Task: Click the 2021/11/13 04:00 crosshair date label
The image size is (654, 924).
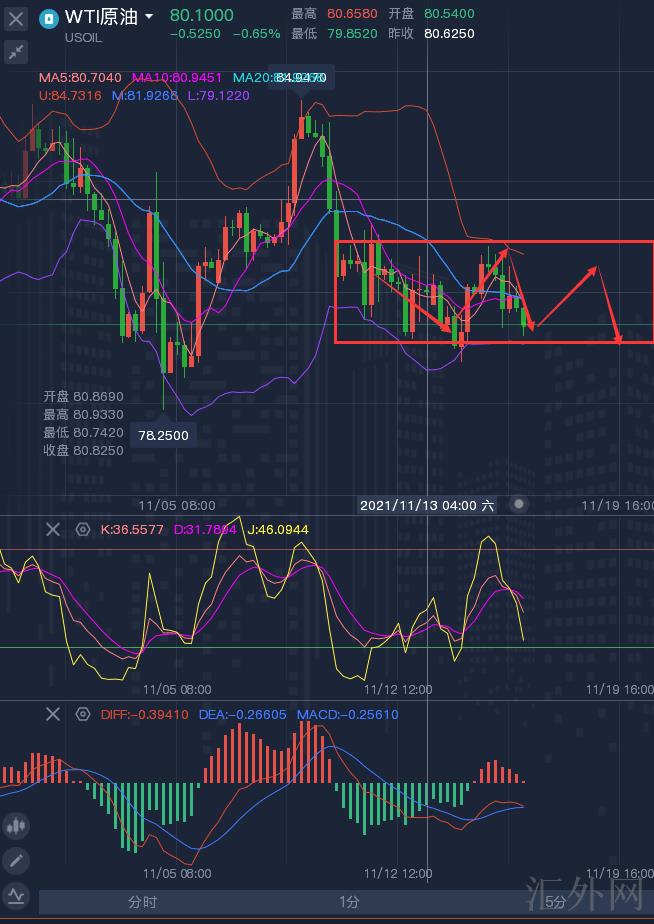Action: click(427, 505)
